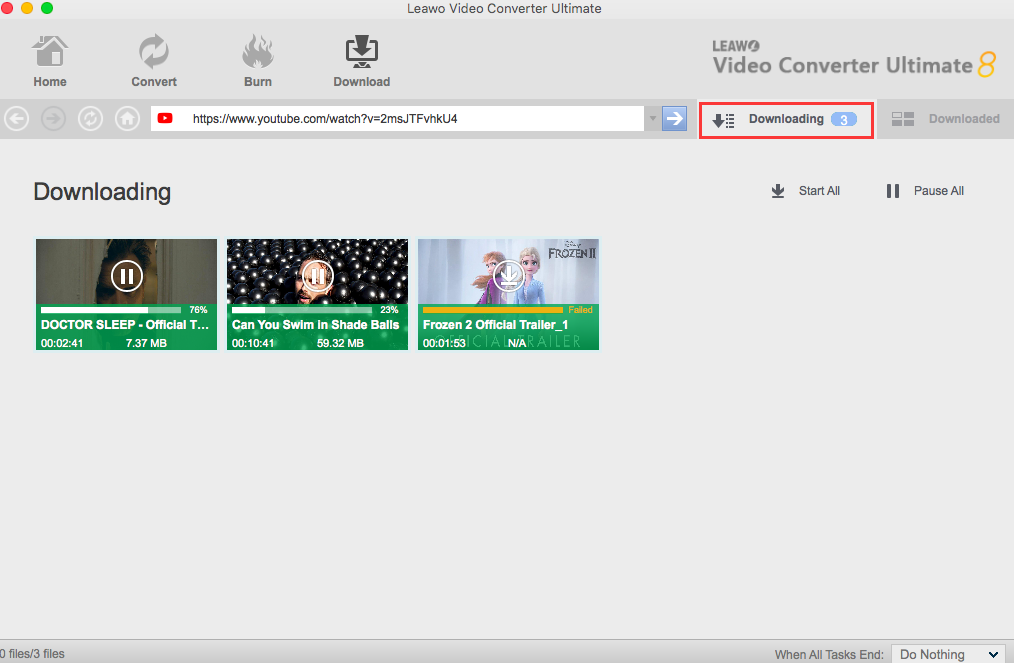This screenshot has width=1014, height=663.
Task: Switch to the Downloaded tab
Action: [945, 119]
